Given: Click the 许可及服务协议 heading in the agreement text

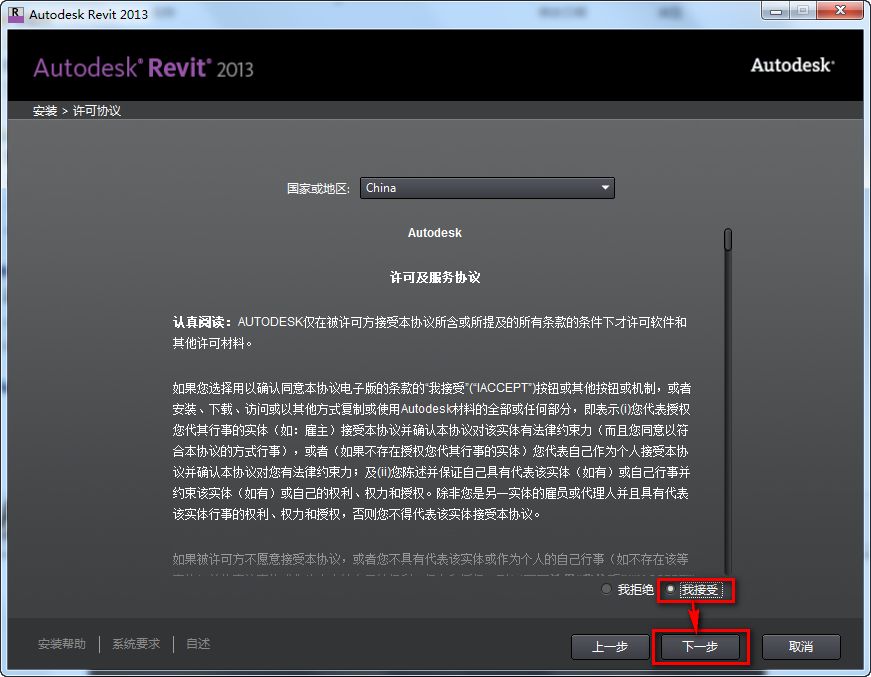Looking at the screenshot, I should 435,277.
